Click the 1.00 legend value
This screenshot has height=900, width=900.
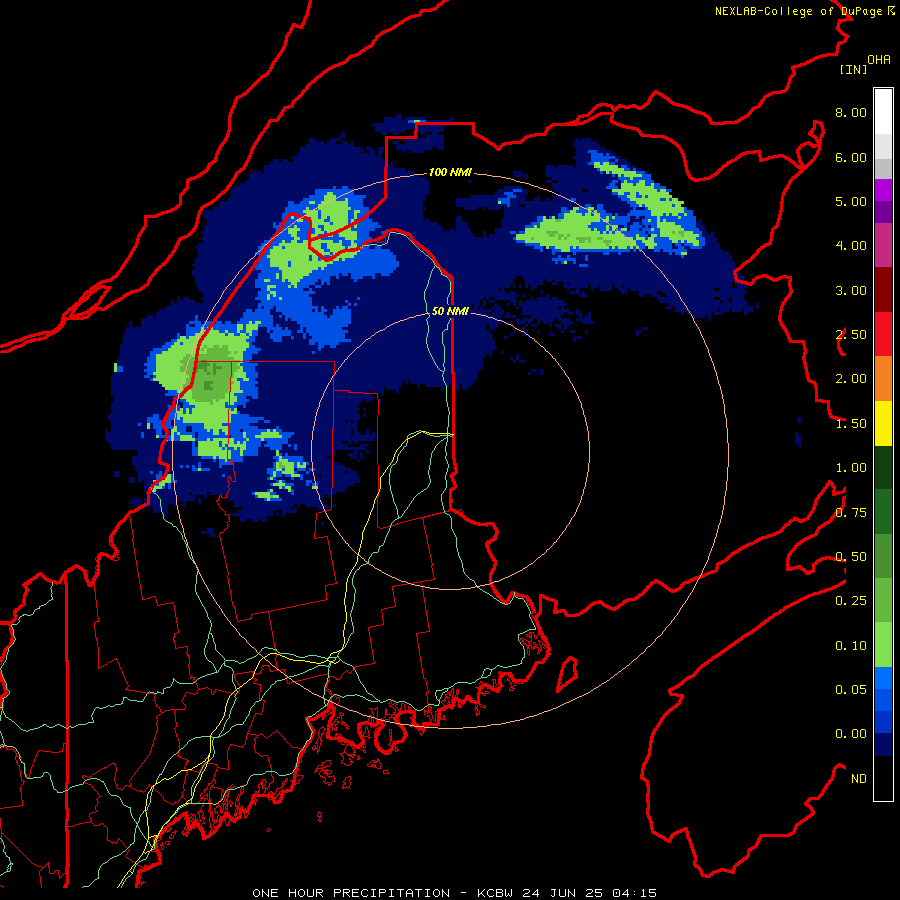pyautogui.click(x=851, y=468)
